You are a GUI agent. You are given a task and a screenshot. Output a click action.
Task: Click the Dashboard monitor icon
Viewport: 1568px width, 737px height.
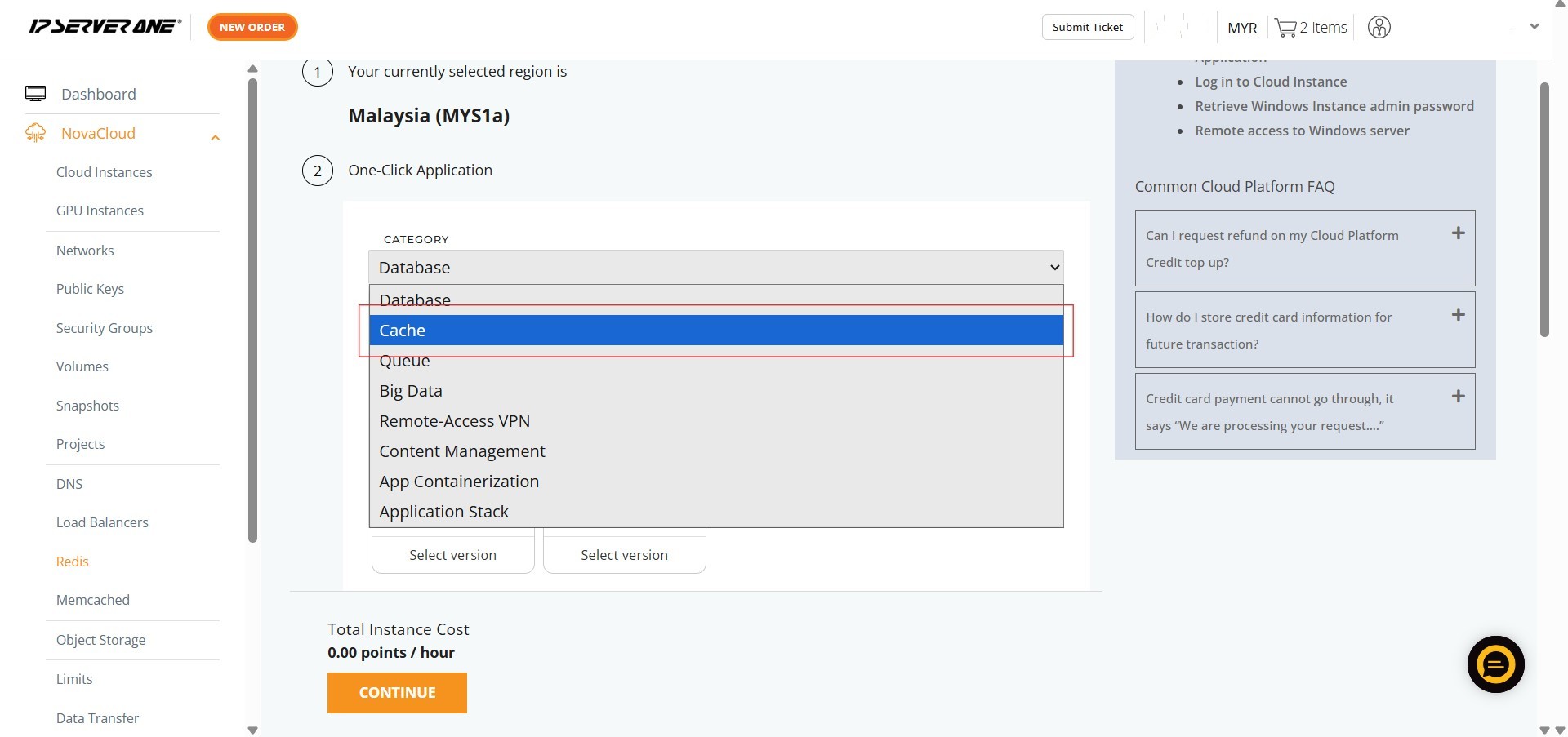tap(35, 94)
